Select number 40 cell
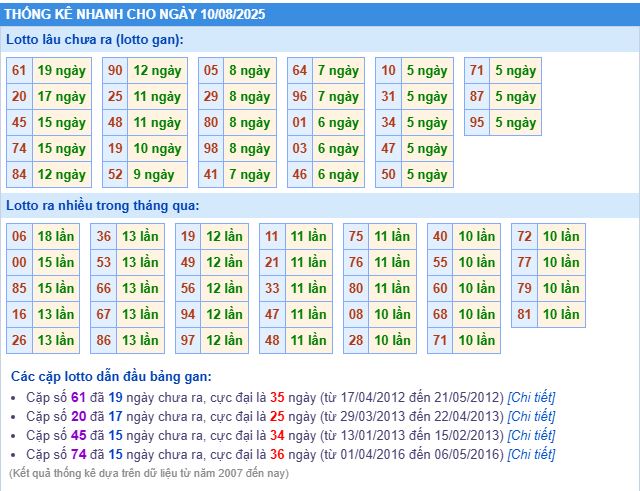Viewport: 640px width, 491px height. 440,236
